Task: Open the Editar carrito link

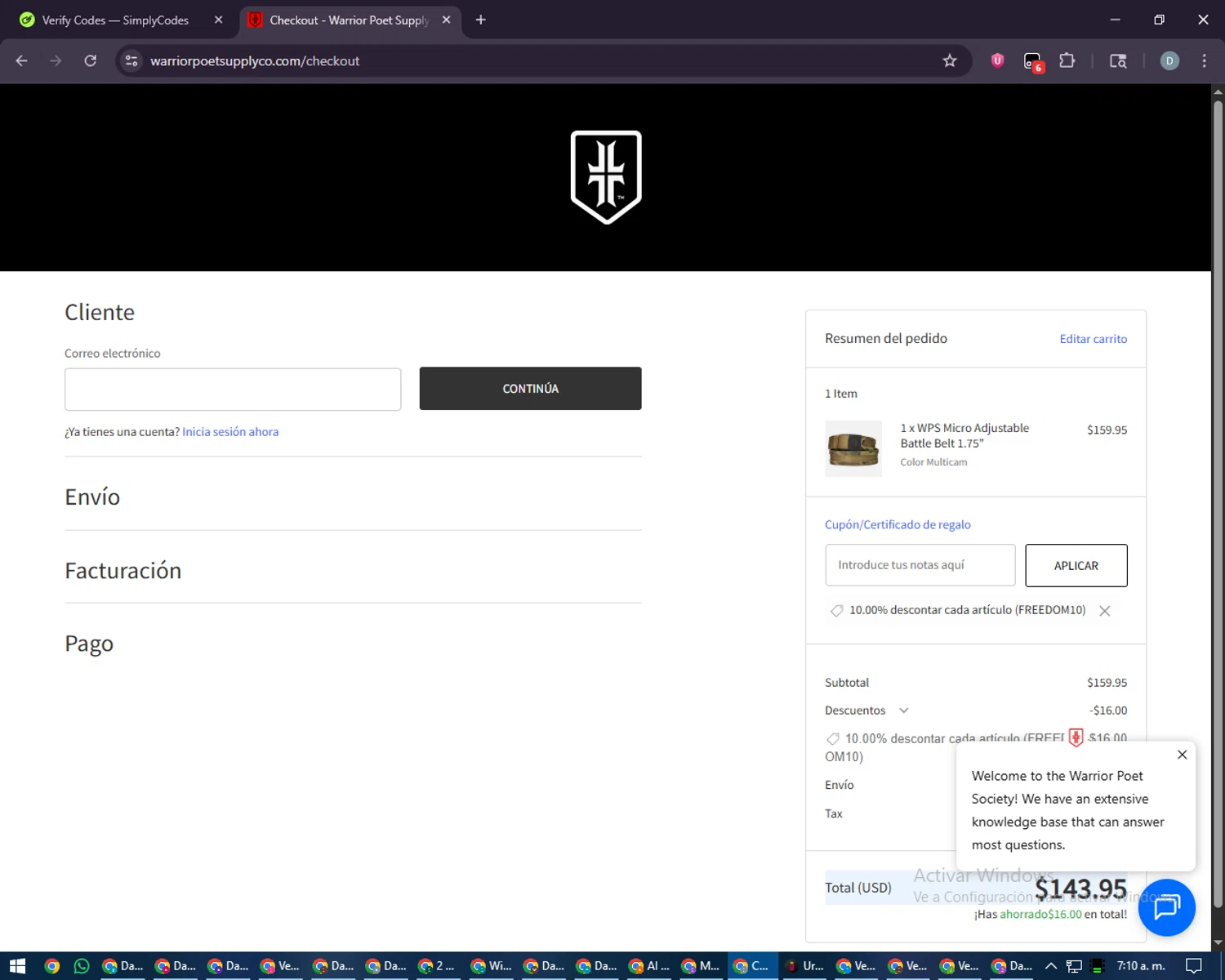Action: [x=1093, y=339]
